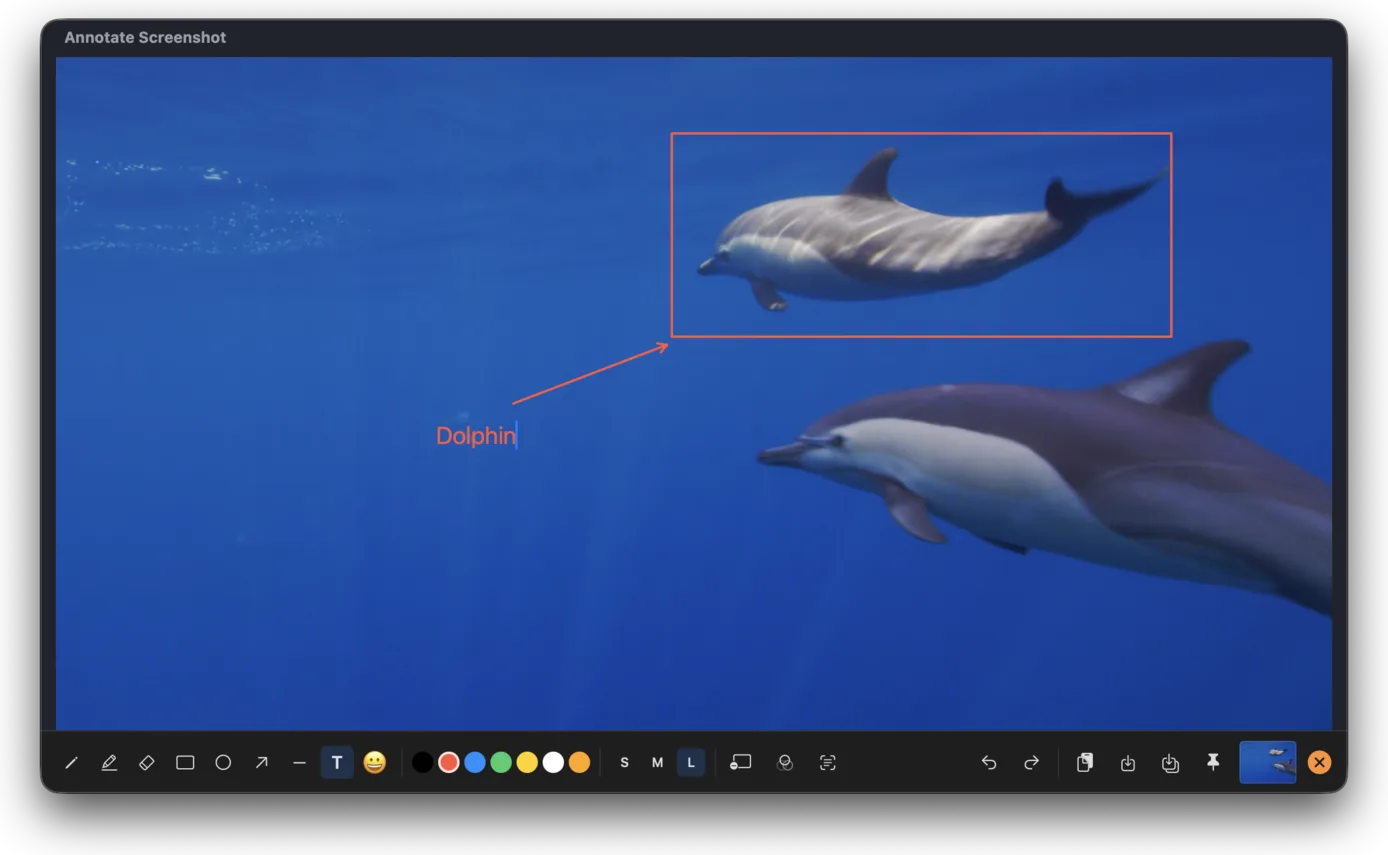Select the circle shape tool

click(x=223, y=763)
